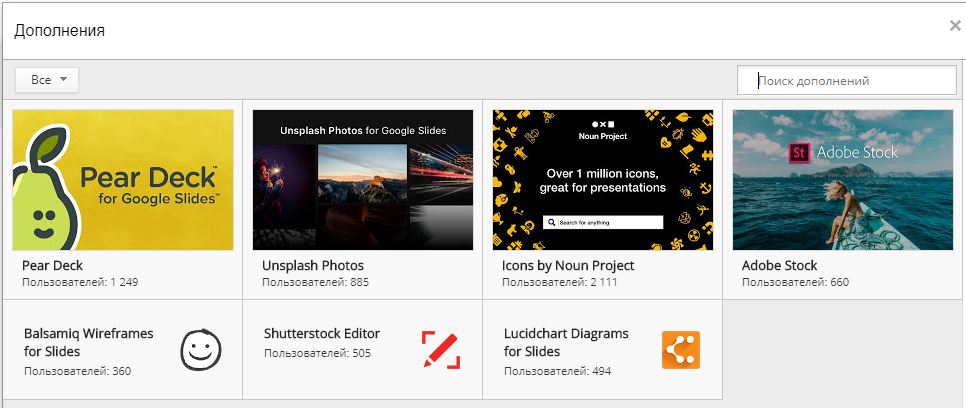Click the Пользователей: 660 text
The height and width of the screenshot is (408, 966).
(x=795, y=283)
